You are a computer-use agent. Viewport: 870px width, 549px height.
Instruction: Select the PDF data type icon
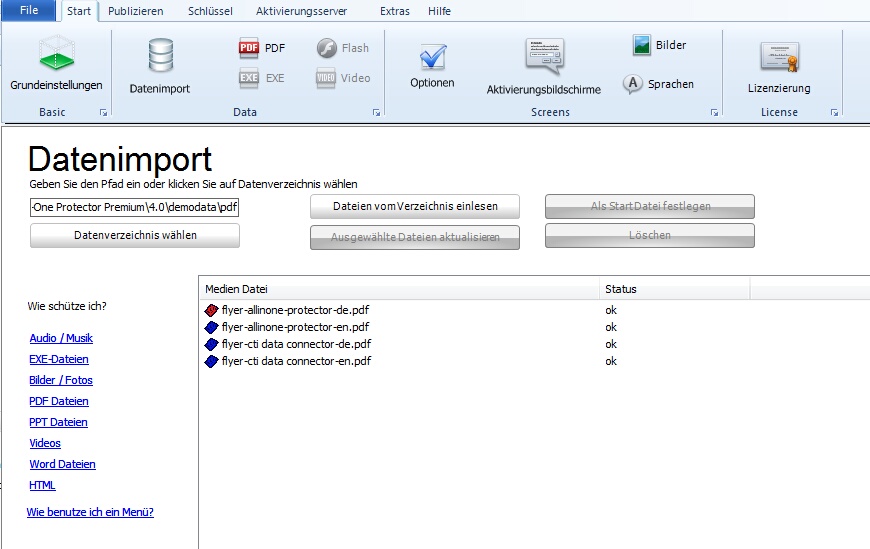pos(249,48)
